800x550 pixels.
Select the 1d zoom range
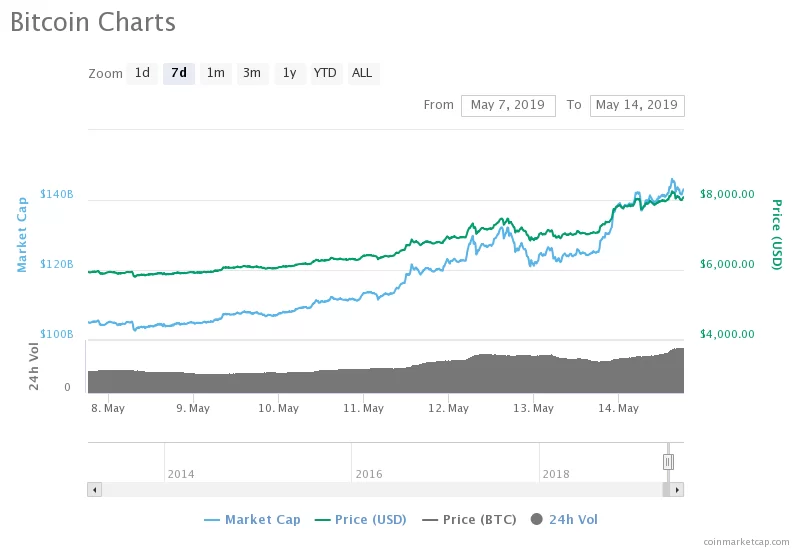pos(142,73)
